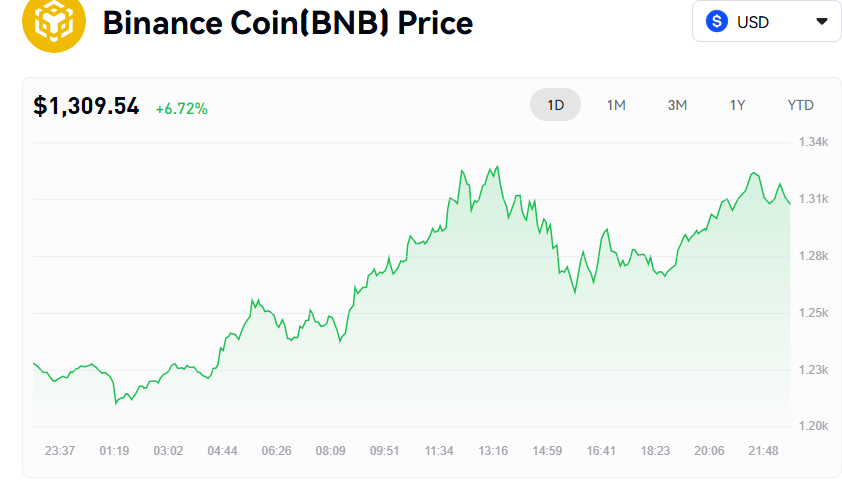Viewport: 842px width, 480px height.
Task: Click the dropdown caret arrow beside USD
Action: 822,21
